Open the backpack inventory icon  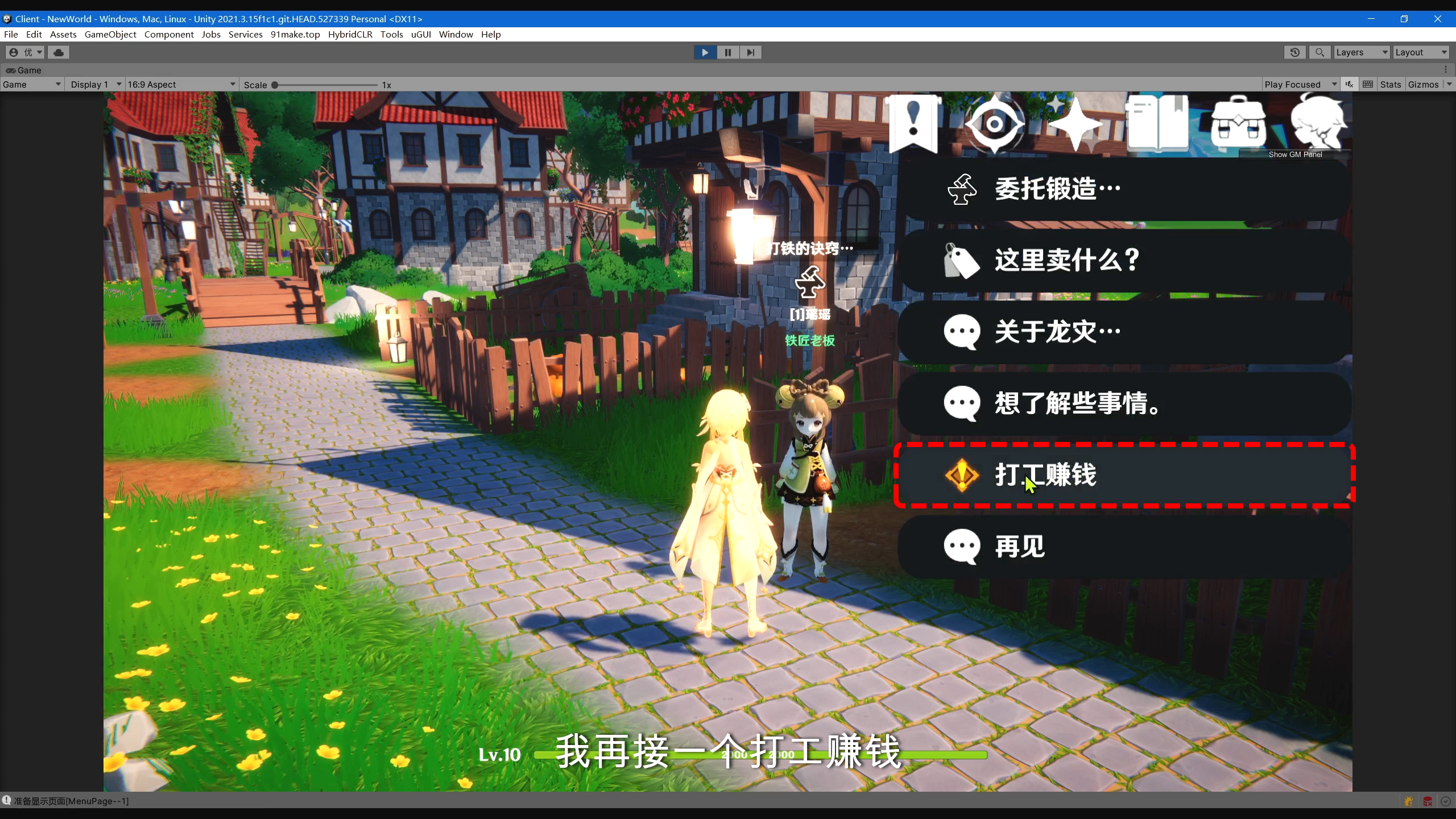pyautogui.click(x=1238, y=123)
